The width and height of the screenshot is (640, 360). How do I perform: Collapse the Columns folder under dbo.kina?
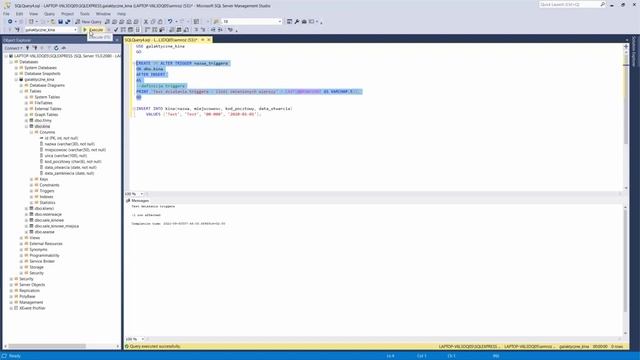tap(31, 133)
